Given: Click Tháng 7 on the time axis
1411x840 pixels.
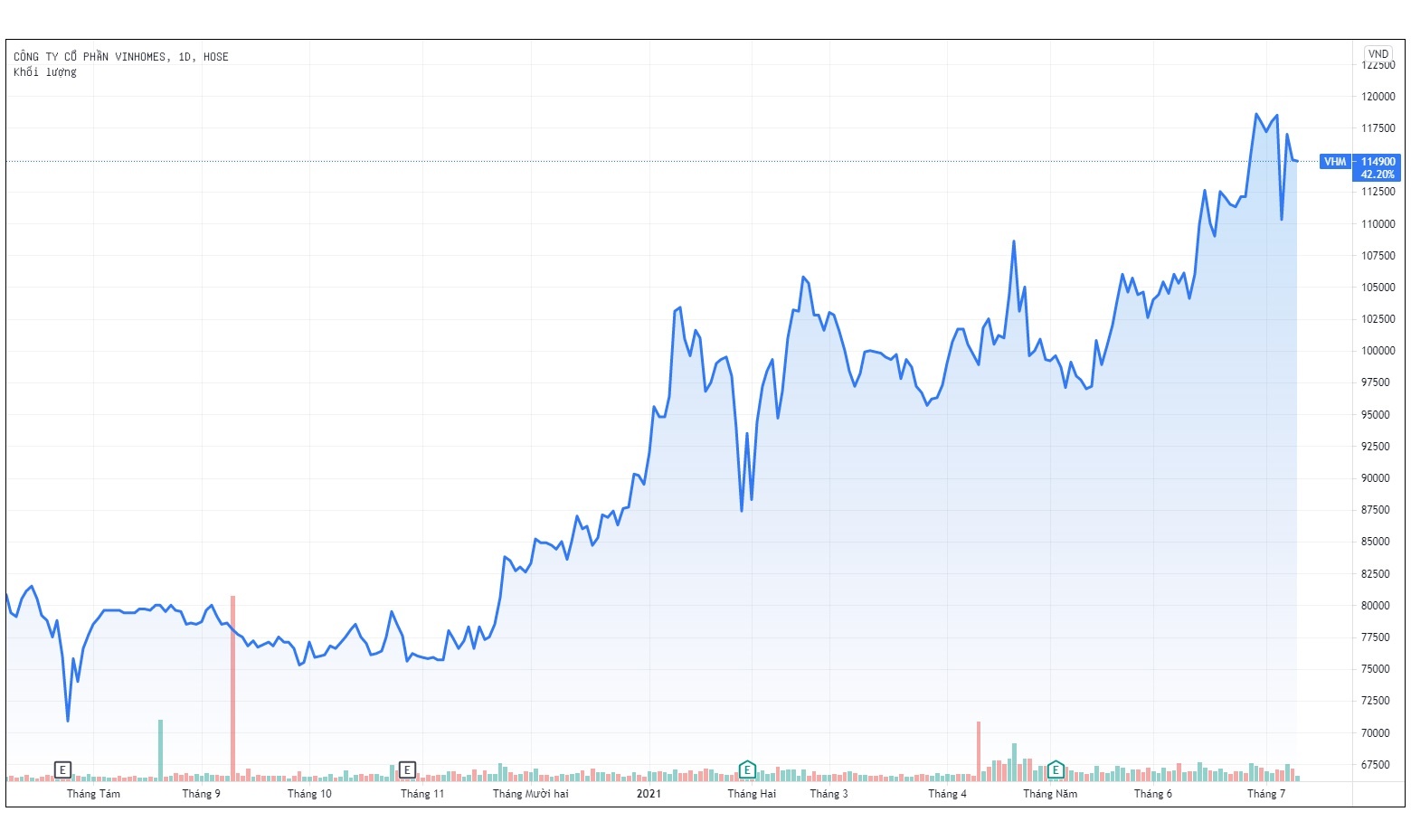Looking at the screenshot, I should (1269, 793).
